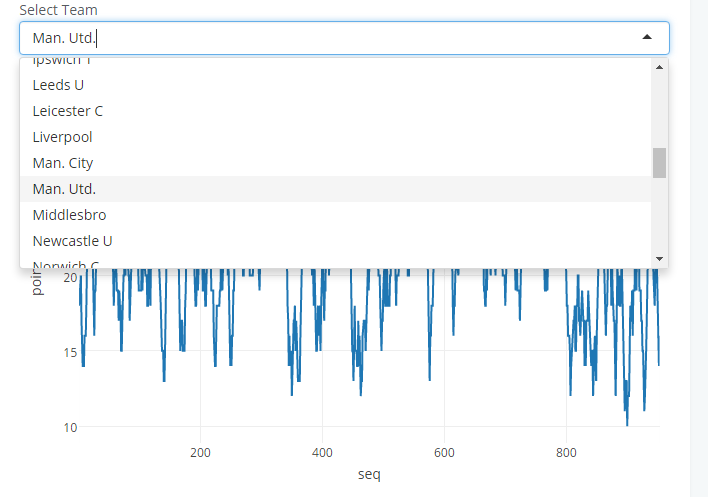708x497 pixels.
Task: Click the list scrollbar up arrow
Action: [659, 67]
